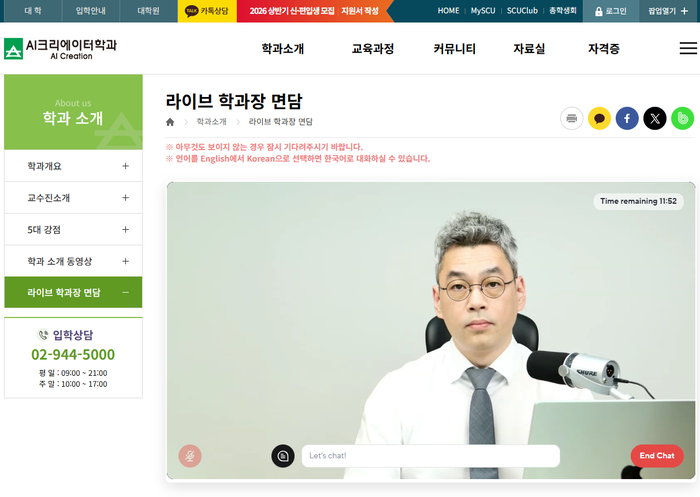This screenshot has height=497, width=700.
Task: Share page via KakaoTalk icon
Action: pyautogui.click(x=599, y=118)
